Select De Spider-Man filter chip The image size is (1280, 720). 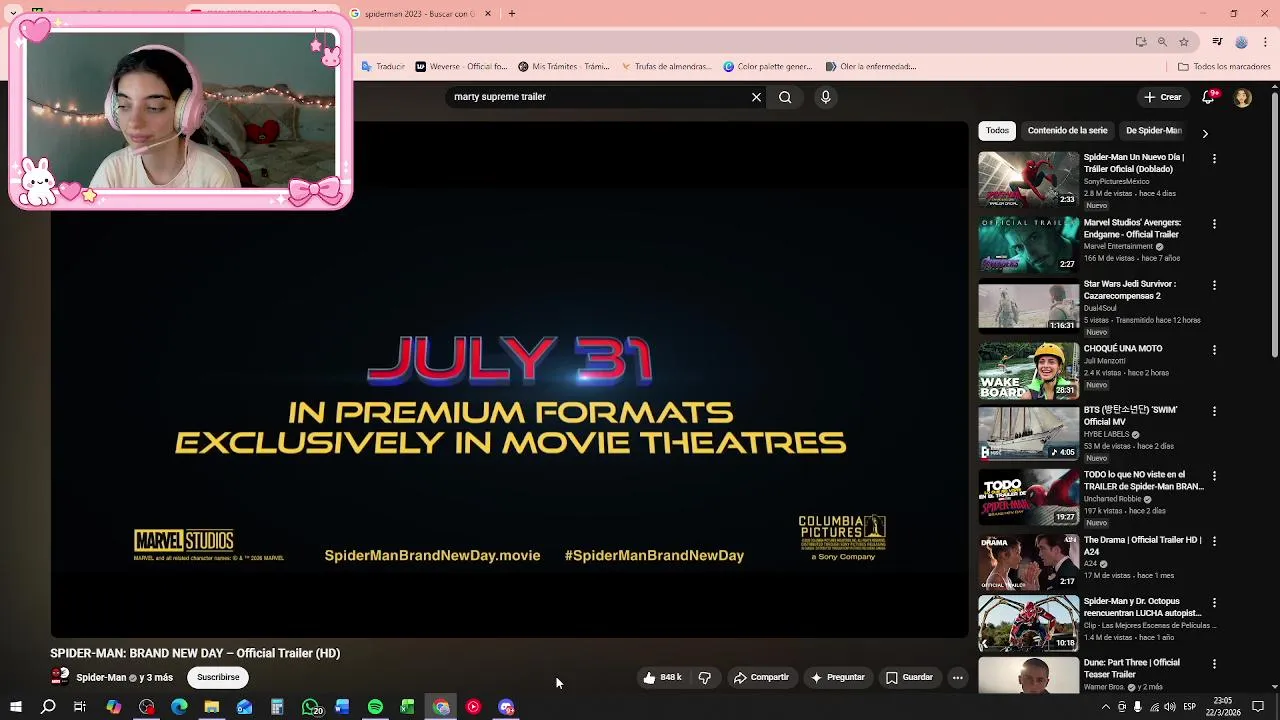tap(1153, 131)
